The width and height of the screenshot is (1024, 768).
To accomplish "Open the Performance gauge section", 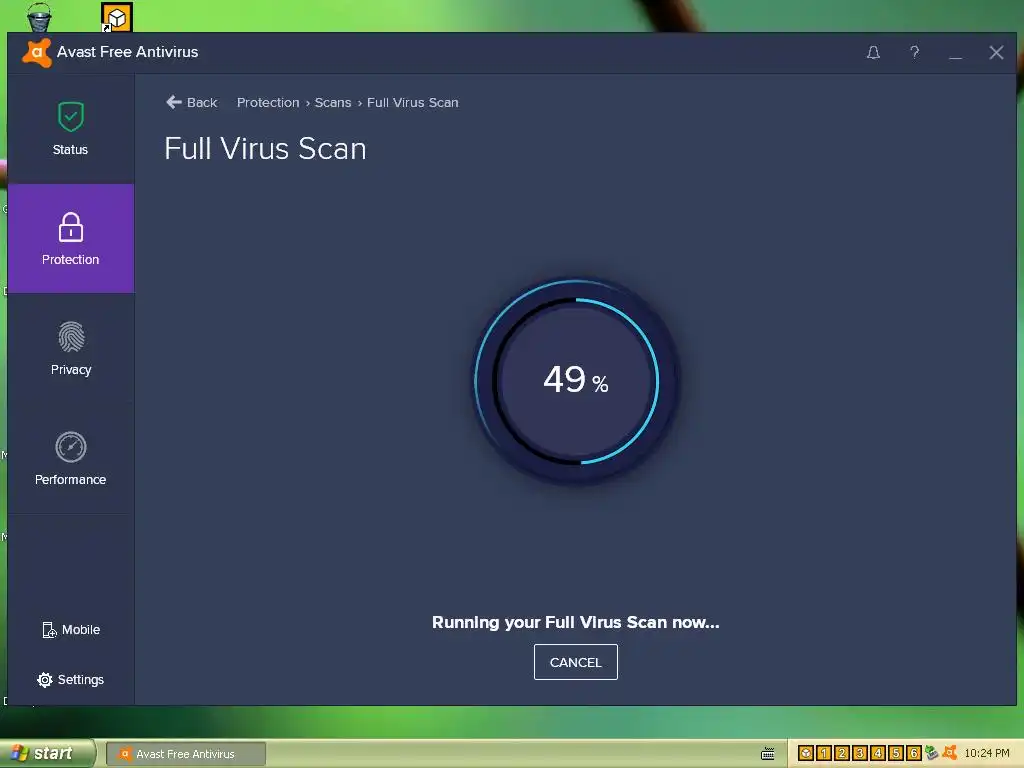I will [71, 458].
